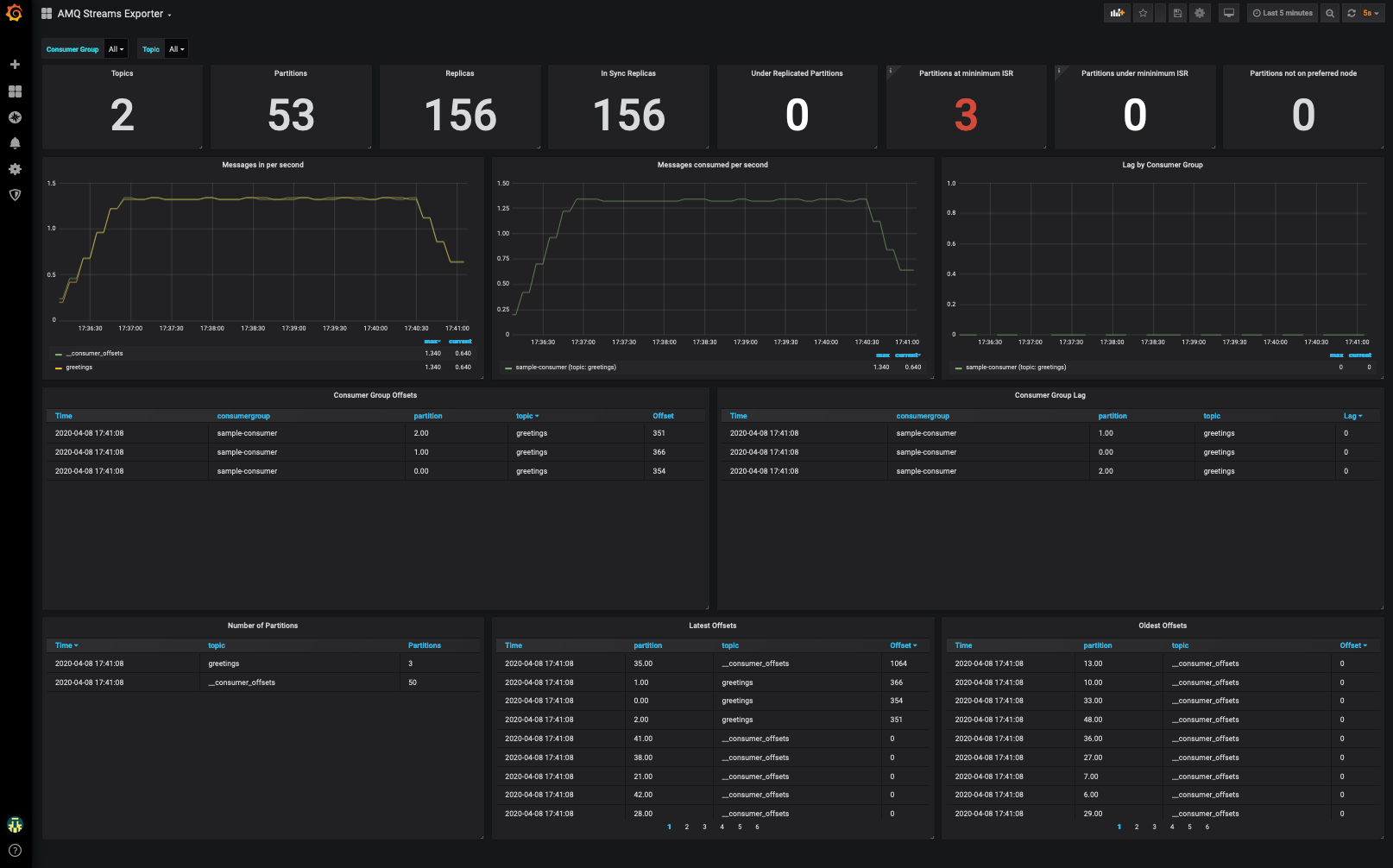The width and height of the screenshot is (1393, 868).
Task: Open the Lag by Consumer Group panel menu
Action: tap(1162, 165)
